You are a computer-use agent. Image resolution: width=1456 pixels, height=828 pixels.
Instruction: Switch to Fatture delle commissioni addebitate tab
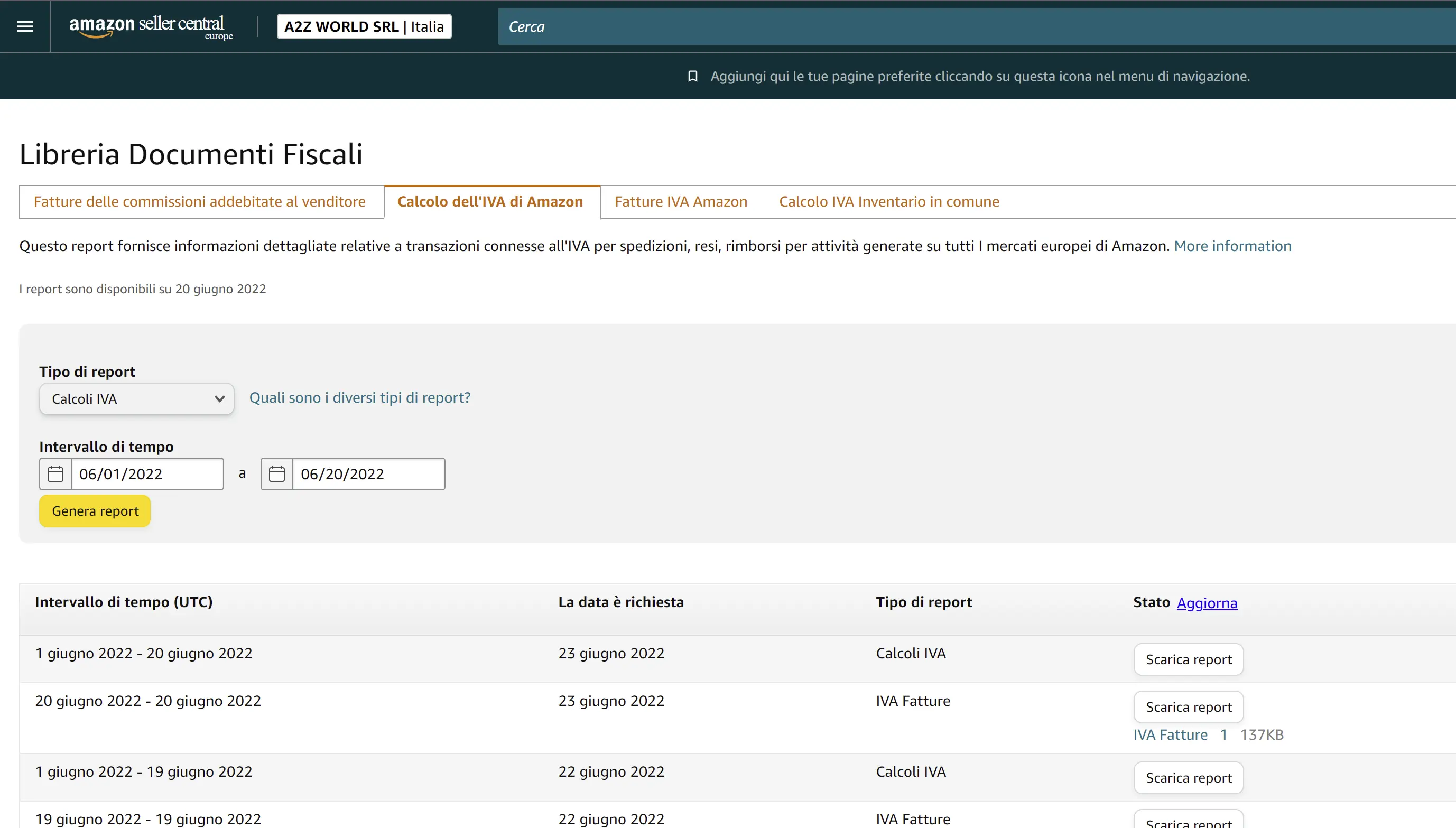point(200,201)
